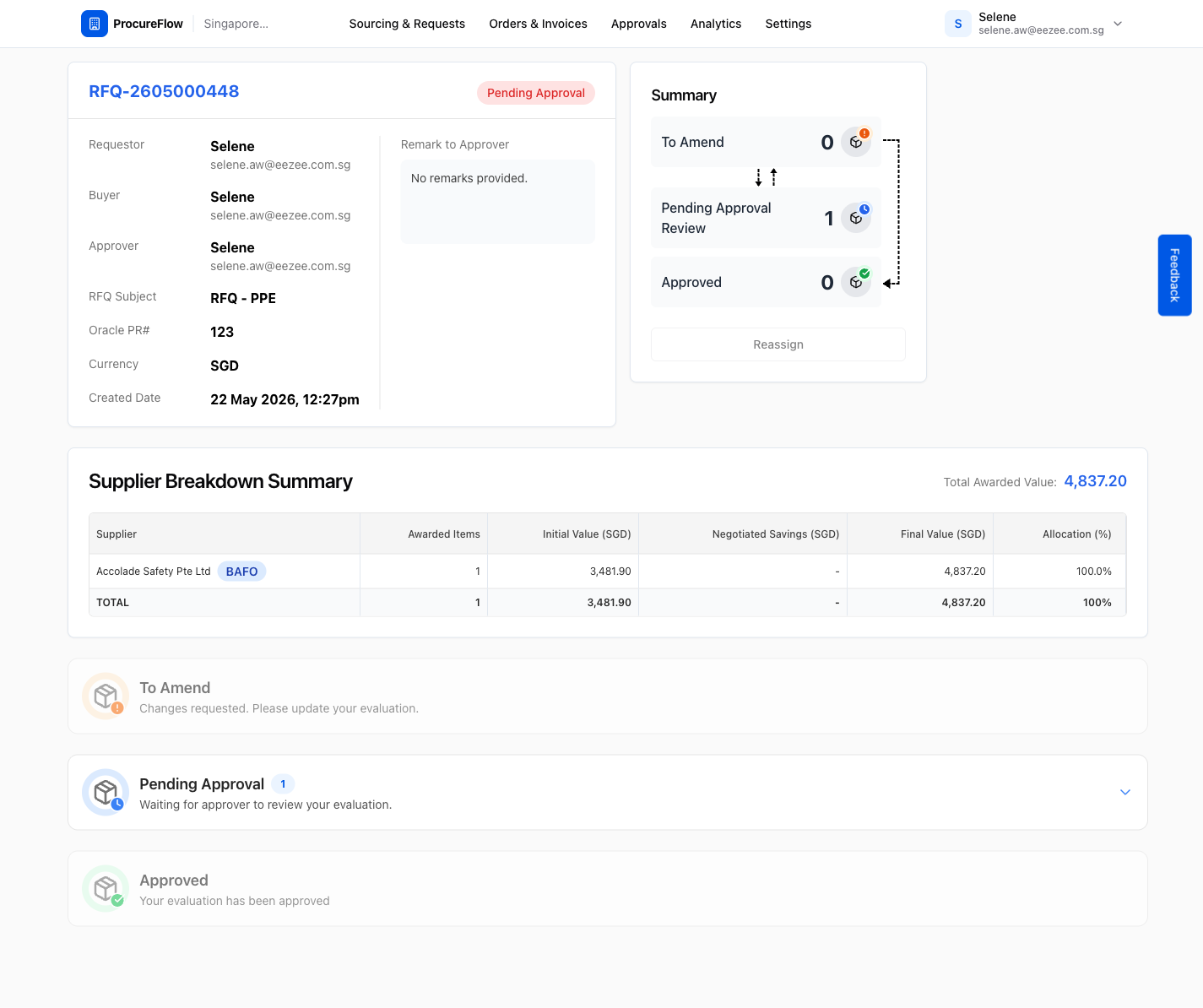This screenshot has height=1008, width=1203.
Task: Select the Pending Approval Review summary row
Action: pyautogui.click(x=766, y=218)
